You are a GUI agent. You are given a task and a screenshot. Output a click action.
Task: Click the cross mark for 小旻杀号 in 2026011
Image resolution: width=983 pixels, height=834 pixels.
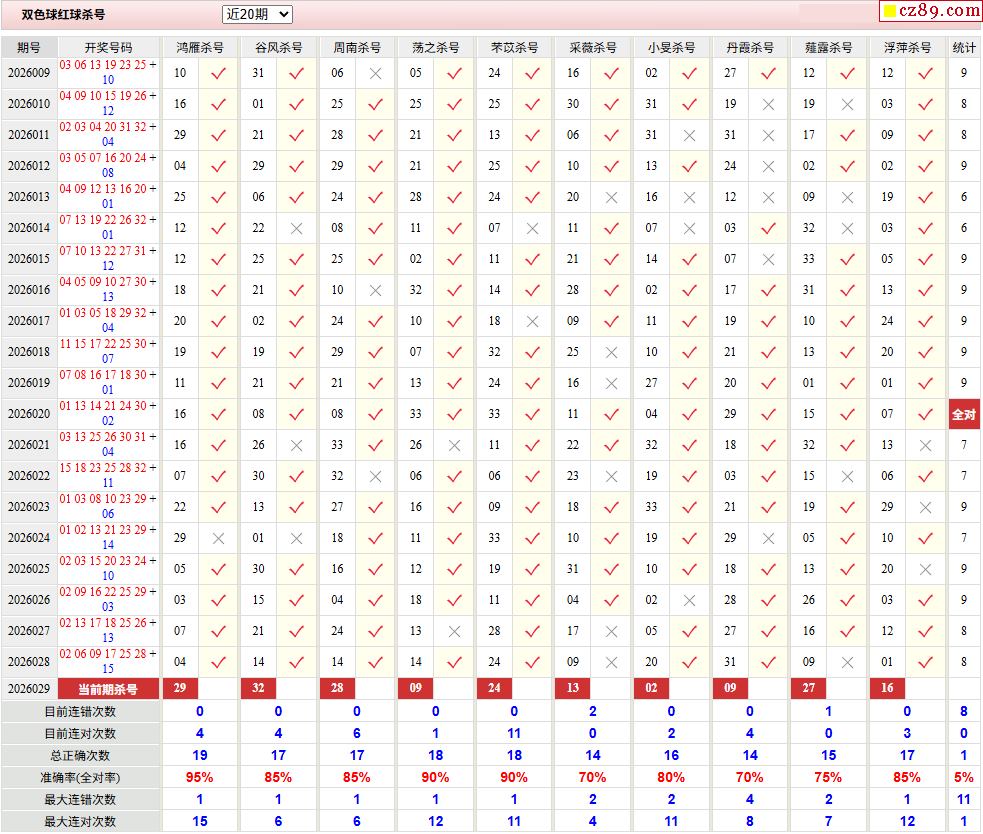coord(689,135)
